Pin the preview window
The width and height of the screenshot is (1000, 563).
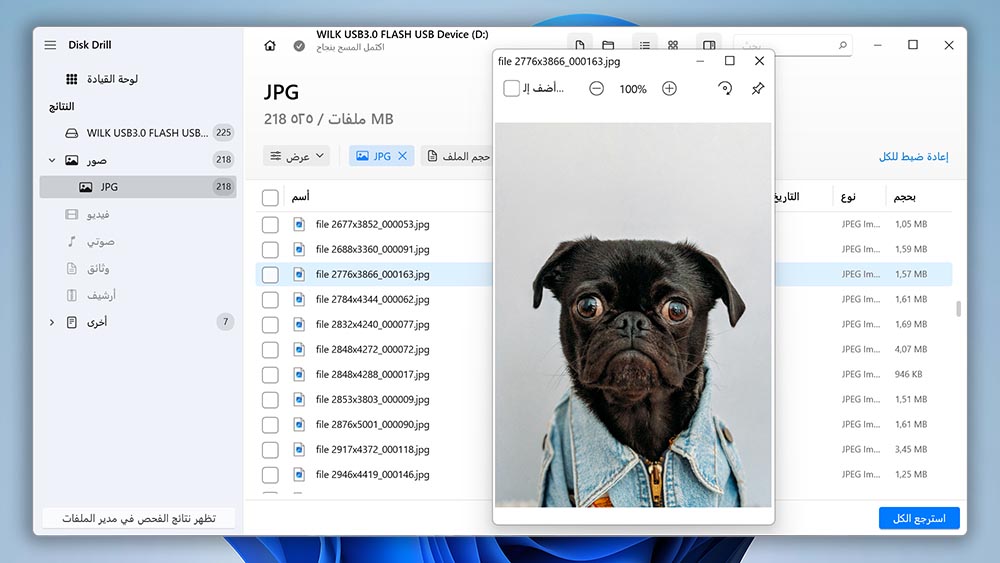(758, 89)
